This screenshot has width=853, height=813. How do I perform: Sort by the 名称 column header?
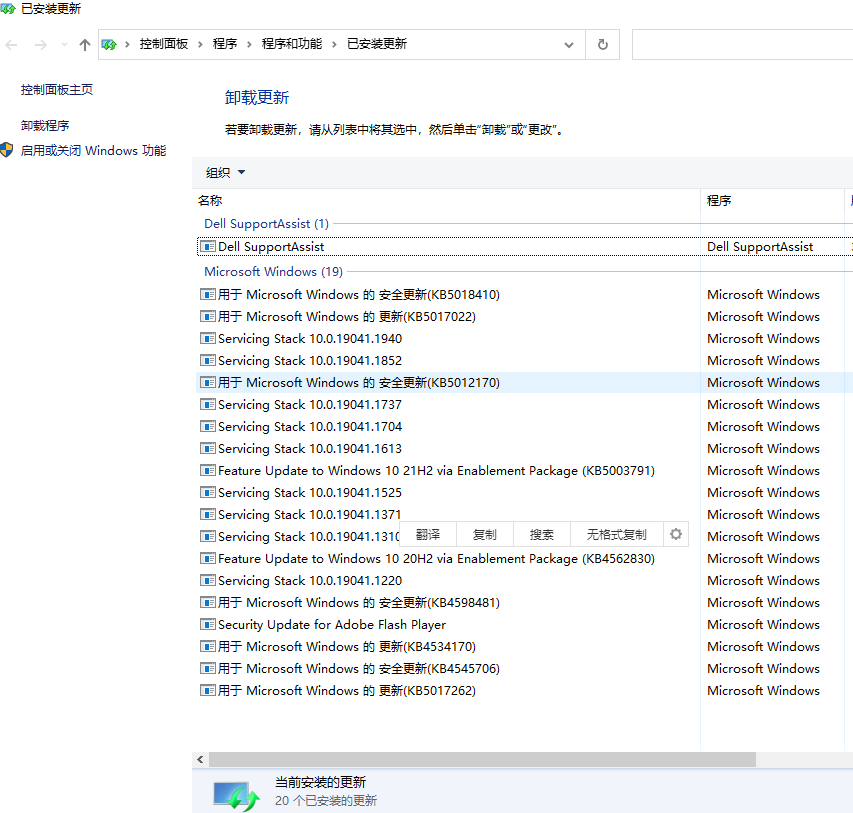coord(210,201)
